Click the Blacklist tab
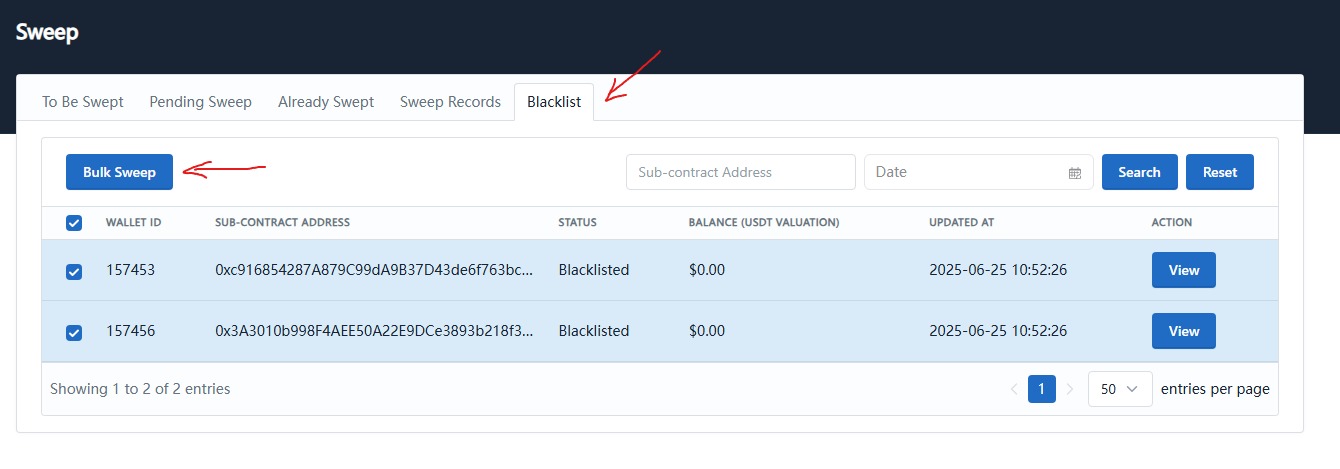 click(x=554, y=102)
